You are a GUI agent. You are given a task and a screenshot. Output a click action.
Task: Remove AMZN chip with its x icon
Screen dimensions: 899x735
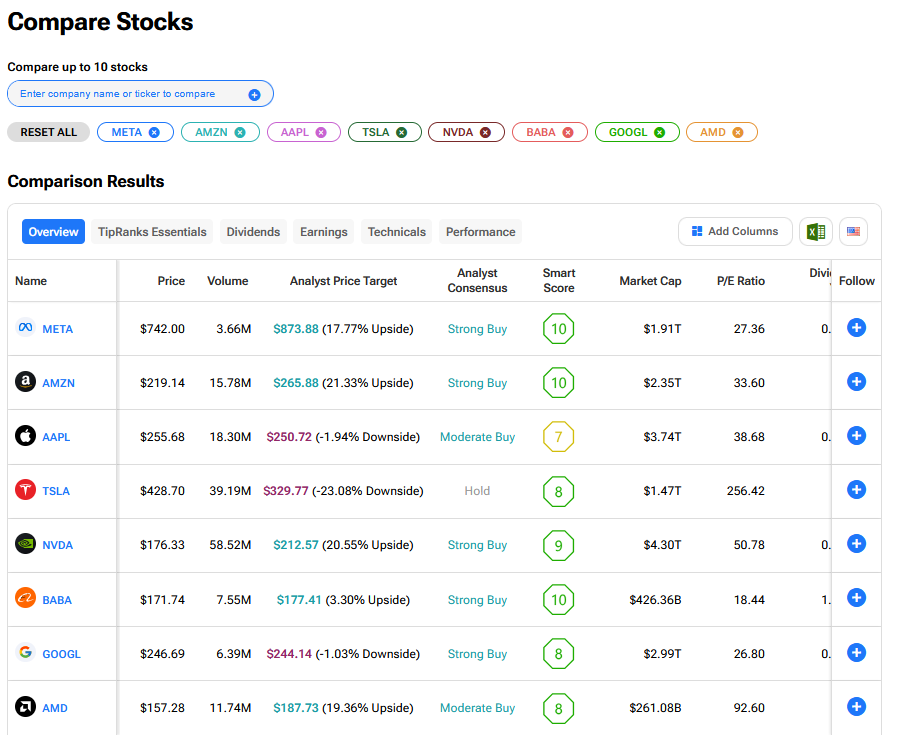240,132
